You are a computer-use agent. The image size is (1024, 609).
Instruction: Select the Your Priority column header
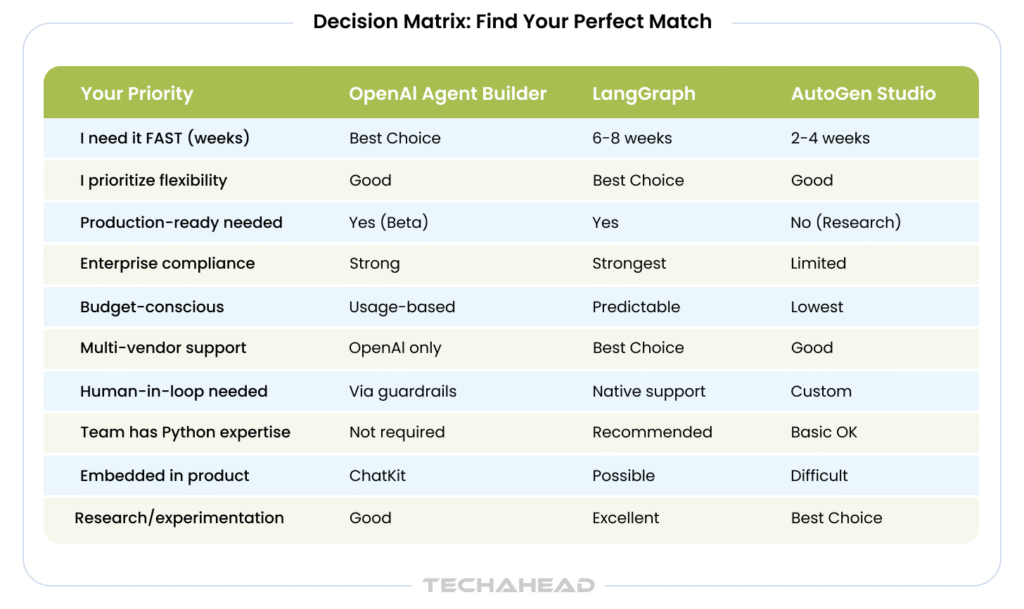tap(137, 94)
